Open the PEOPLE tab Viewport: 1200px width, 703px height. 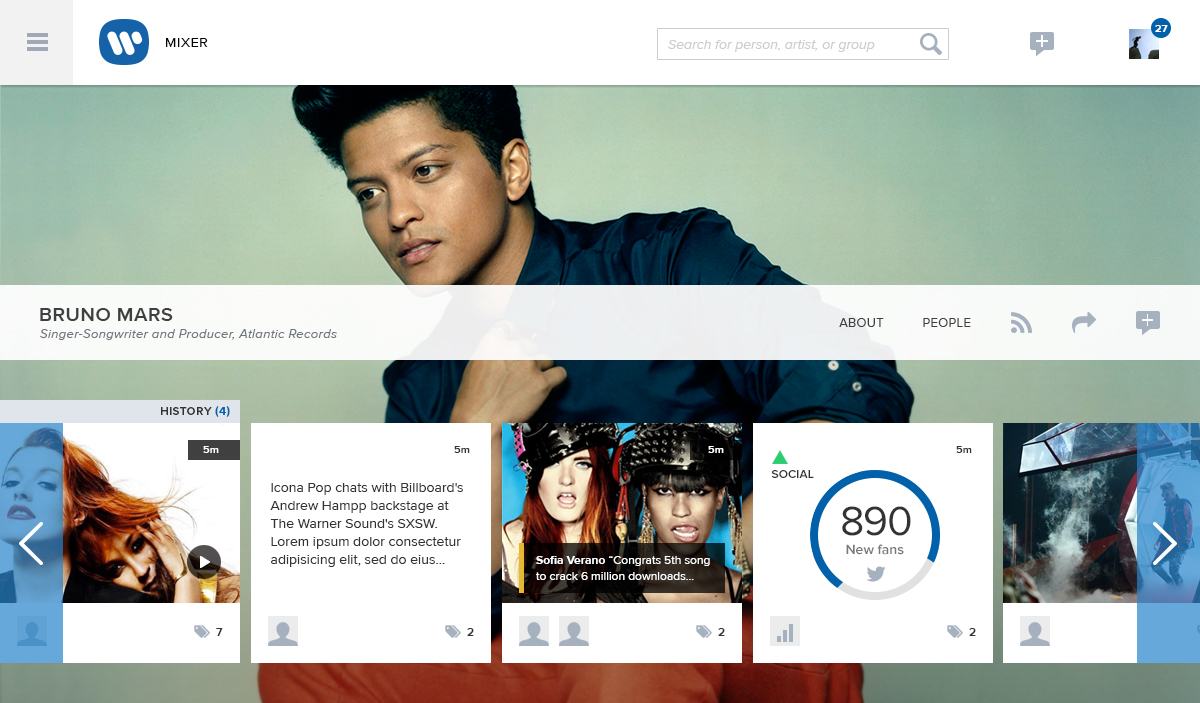click(x=946, y=323)
